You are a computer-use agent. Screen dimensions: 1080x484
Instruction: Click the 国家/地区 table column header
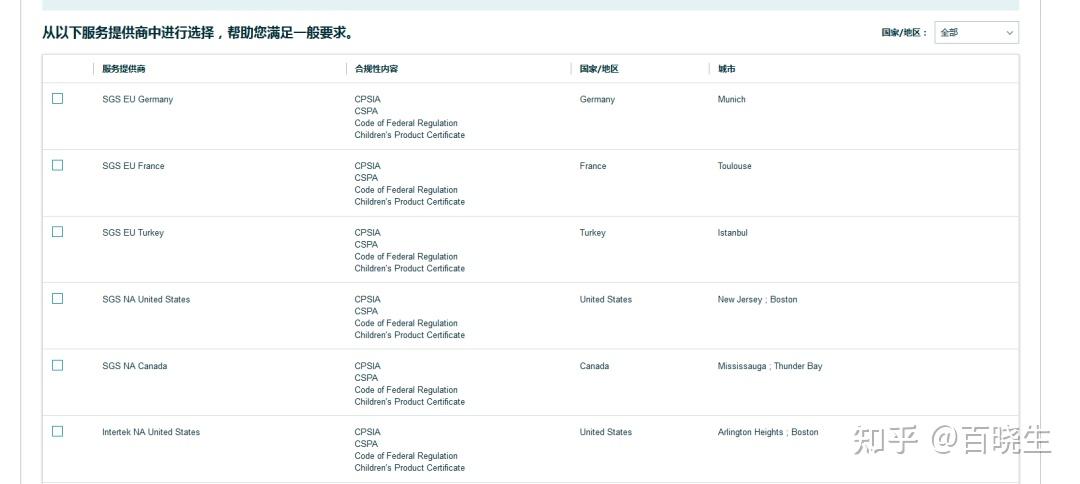599,69
